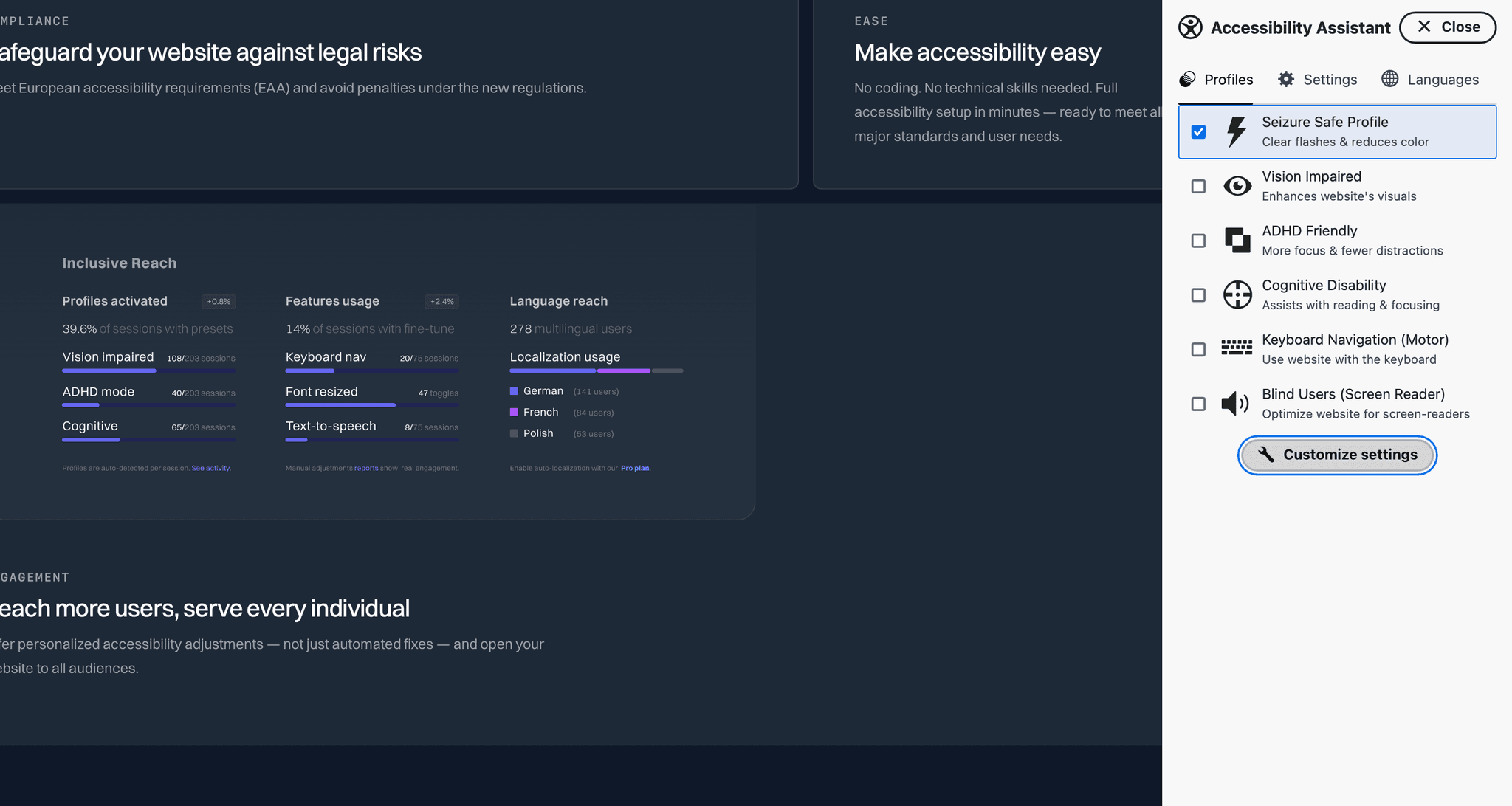
Task: Click the wrench icon on Customize settings
Action: [x=1266, y=455]
